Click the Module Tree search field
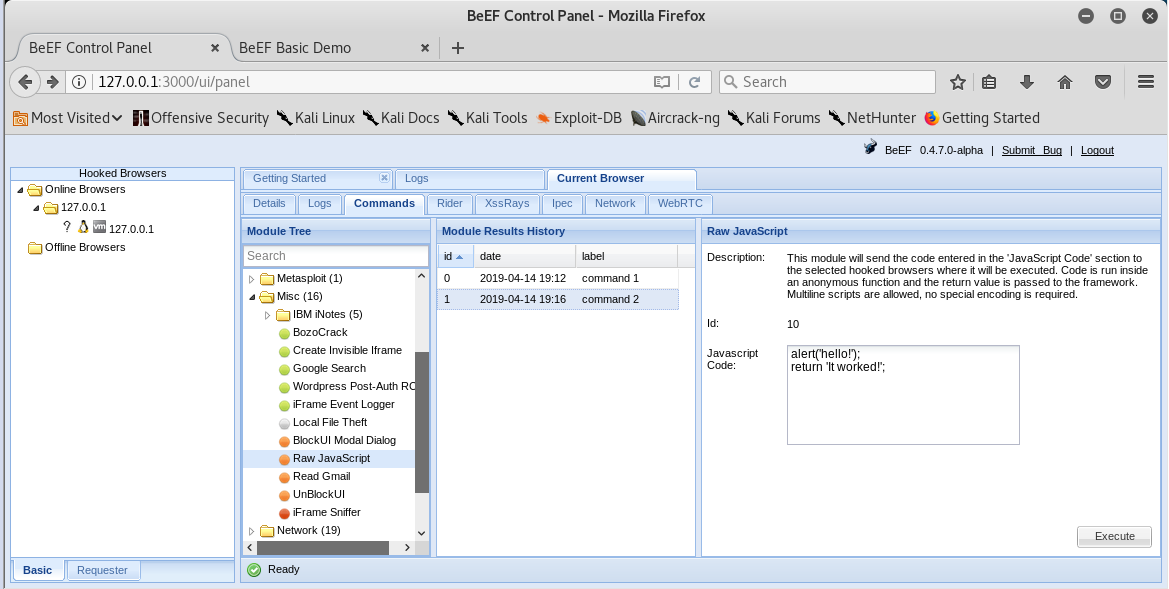 tap(335, 256)
